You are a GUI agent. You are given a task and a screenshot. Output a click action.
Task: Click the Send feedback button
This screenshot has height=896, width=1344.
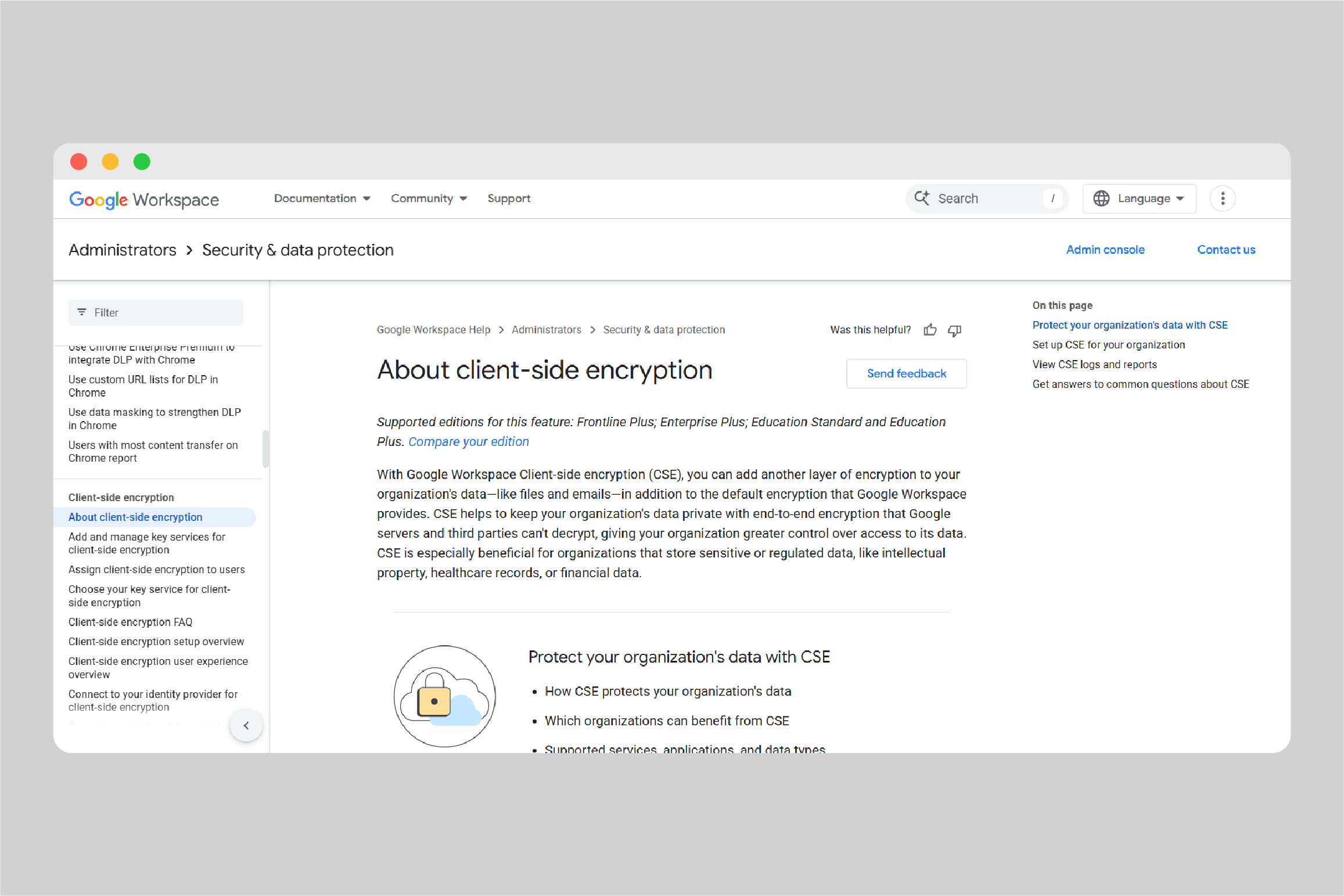tap(907, 373)
